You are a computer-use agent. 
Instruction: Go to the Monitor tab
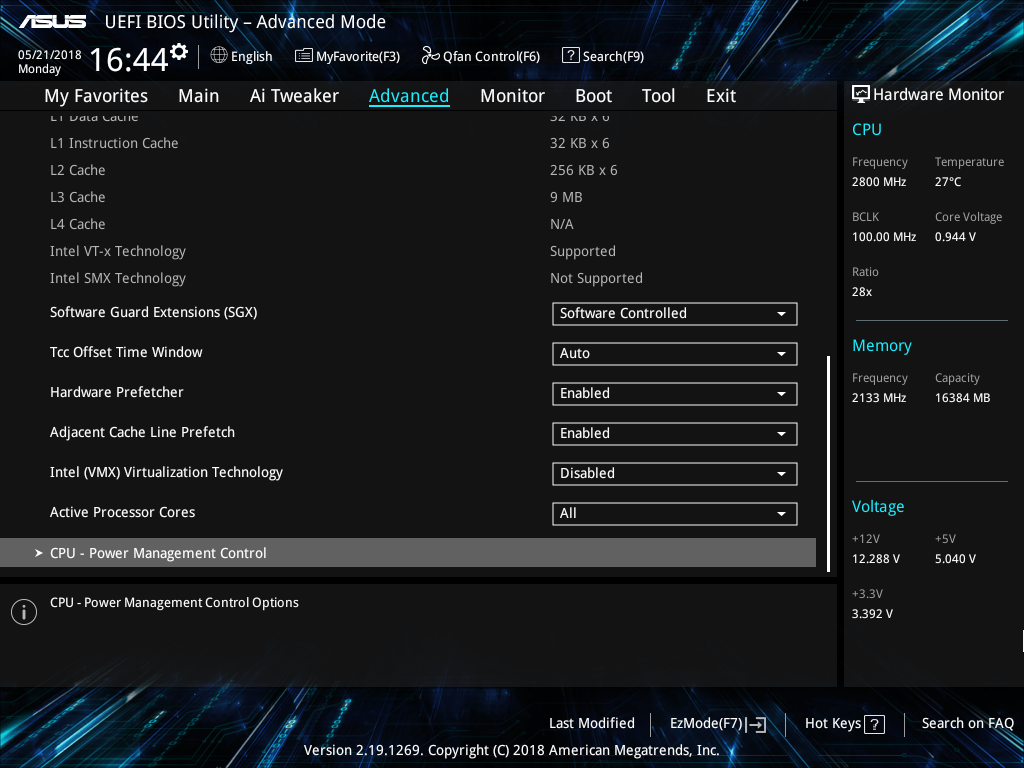click(x=512, y=96)
